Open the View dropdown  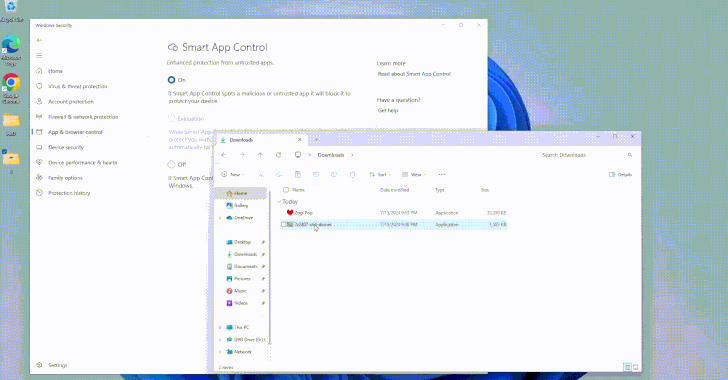(414, 175)
